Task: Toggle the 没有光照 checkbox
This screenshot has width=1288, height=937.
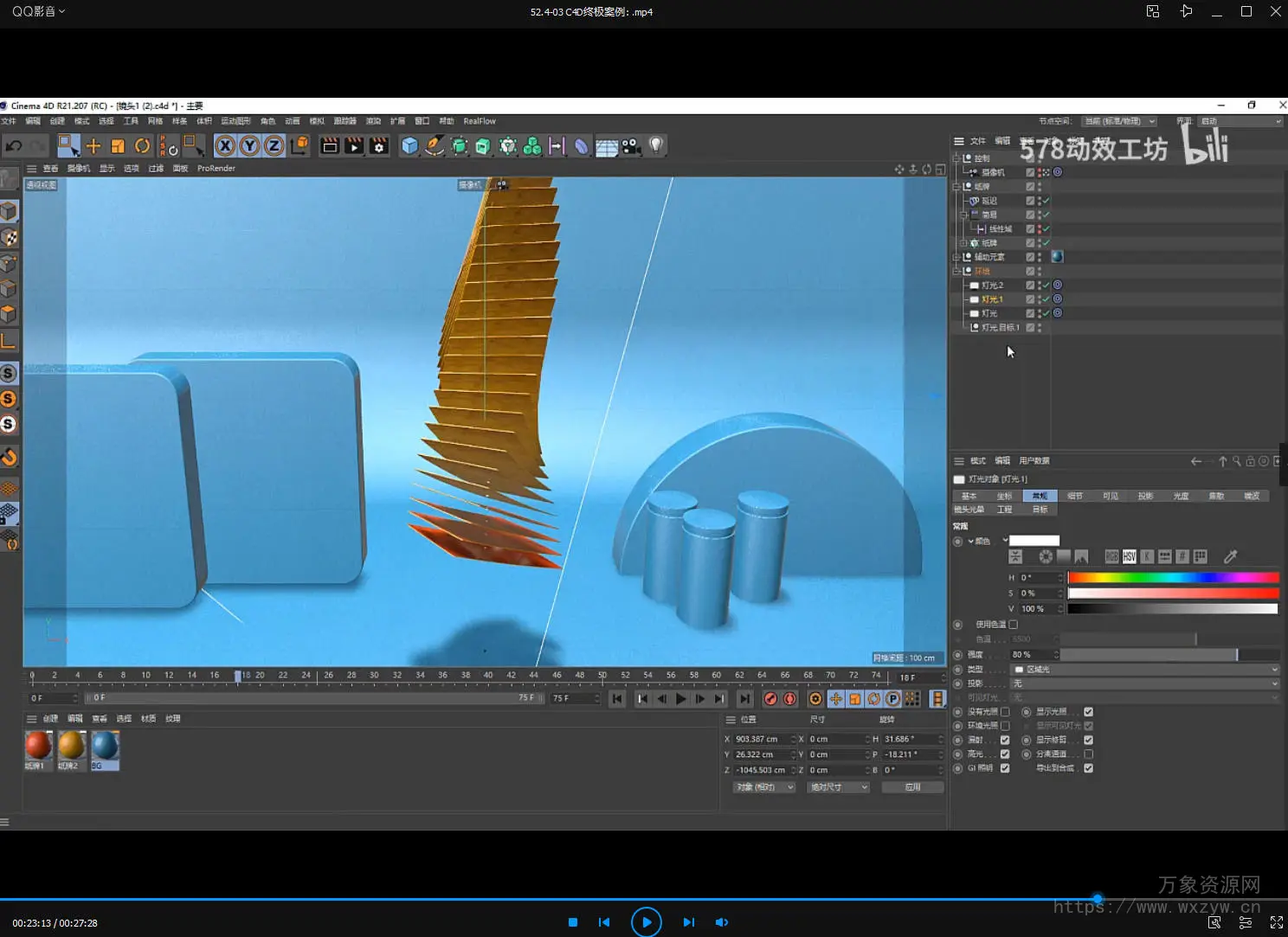Action: (1005, 712)
